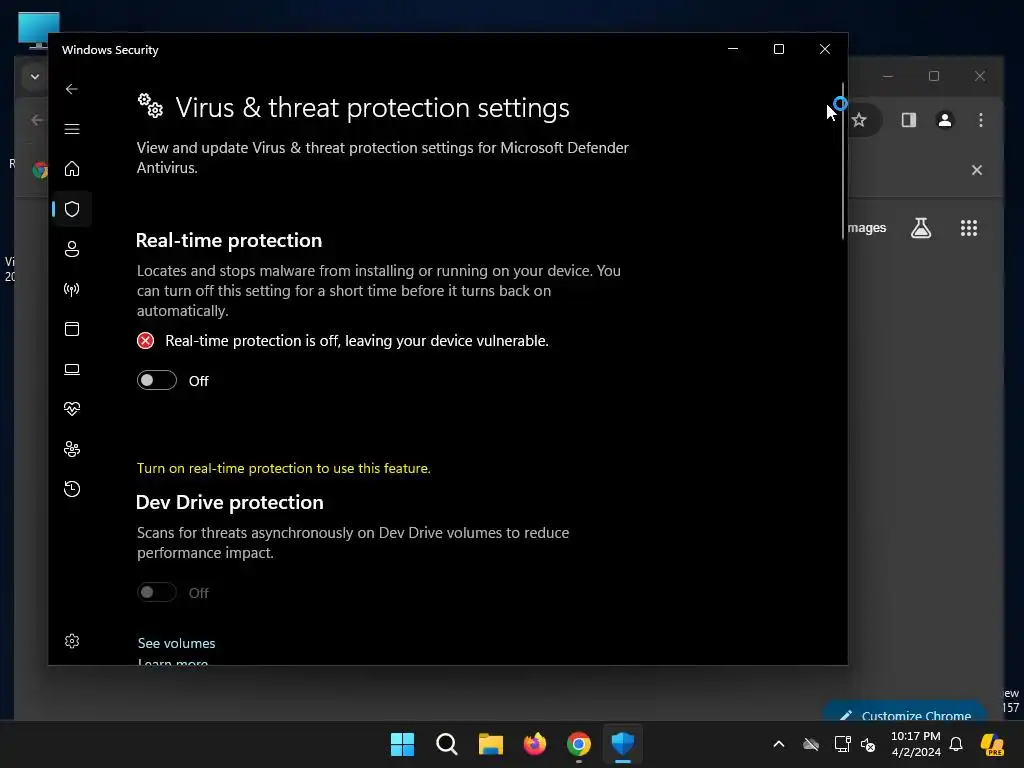Dismiss Chrome bar with X button
Viewport: 1024px width, 768px height.
(x=976, y=170)
